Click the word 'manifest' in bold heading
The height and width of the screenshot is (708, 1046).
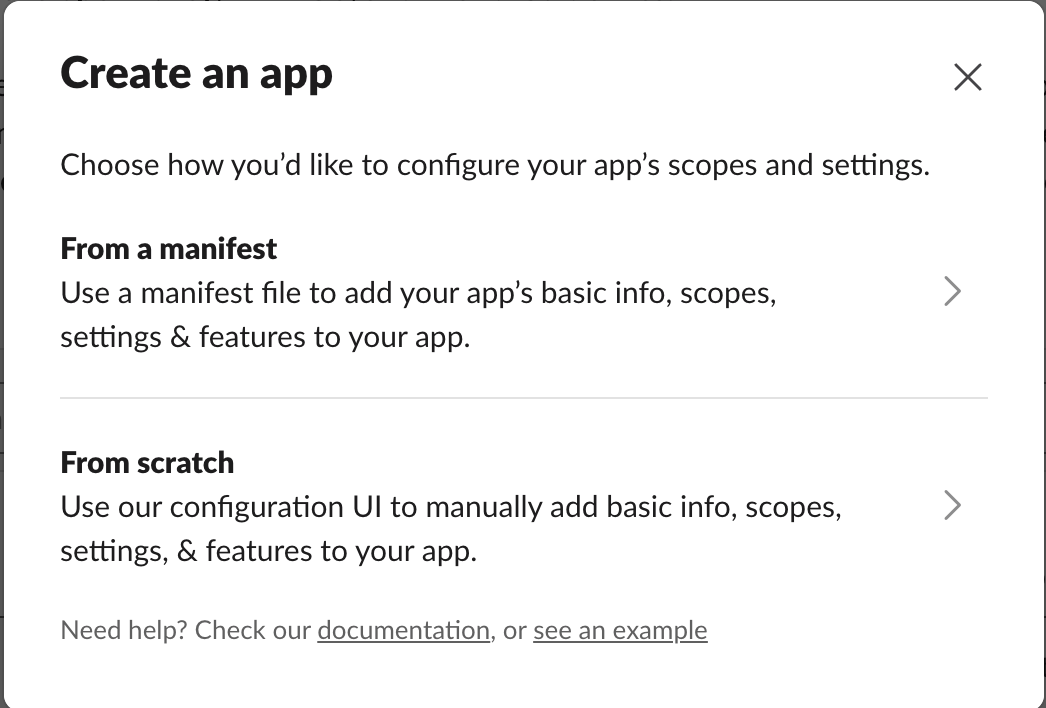[x=222, y=248]
